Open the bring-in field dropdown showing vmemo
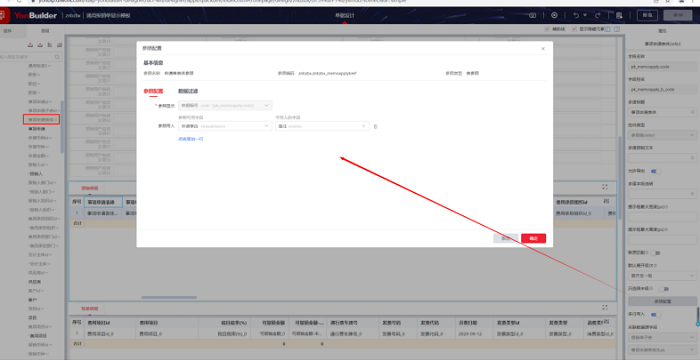The height and width of the screenshot is (361, 700). (x=322, y=126)
